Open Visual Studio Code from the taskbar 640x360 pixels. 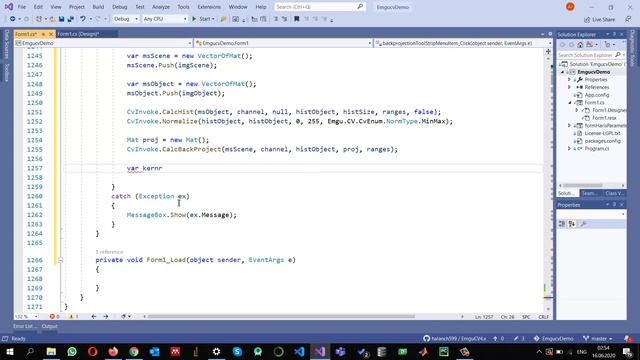(299, 351)
